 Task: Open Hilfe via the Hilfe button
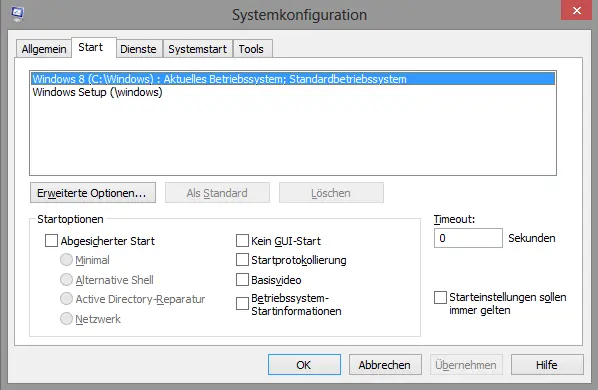(x=547, y=365)
